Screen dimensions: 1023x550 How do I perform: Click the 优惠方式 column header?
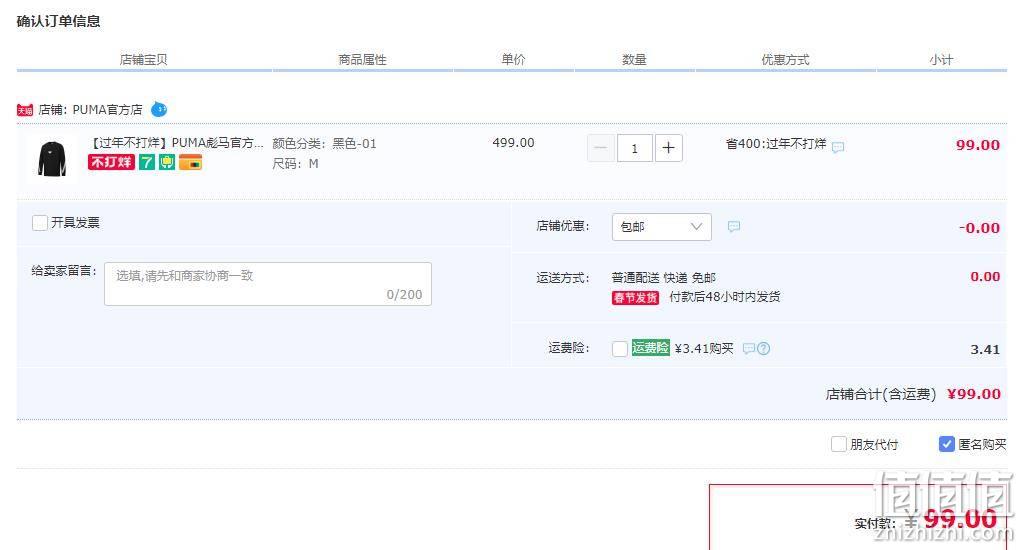(786, 59)
